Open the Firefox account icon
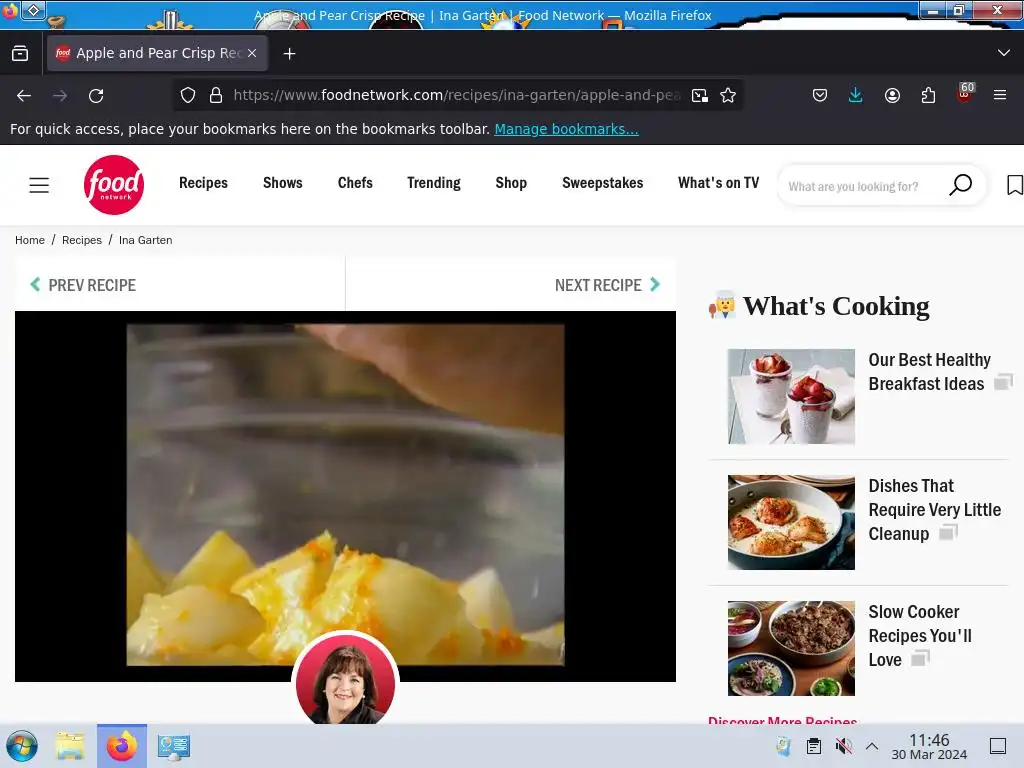 [x=892, y=95]
